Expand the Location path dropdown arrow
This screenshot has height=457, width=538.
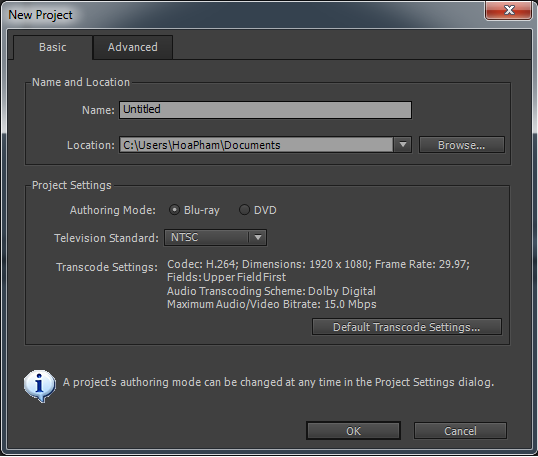402,145
